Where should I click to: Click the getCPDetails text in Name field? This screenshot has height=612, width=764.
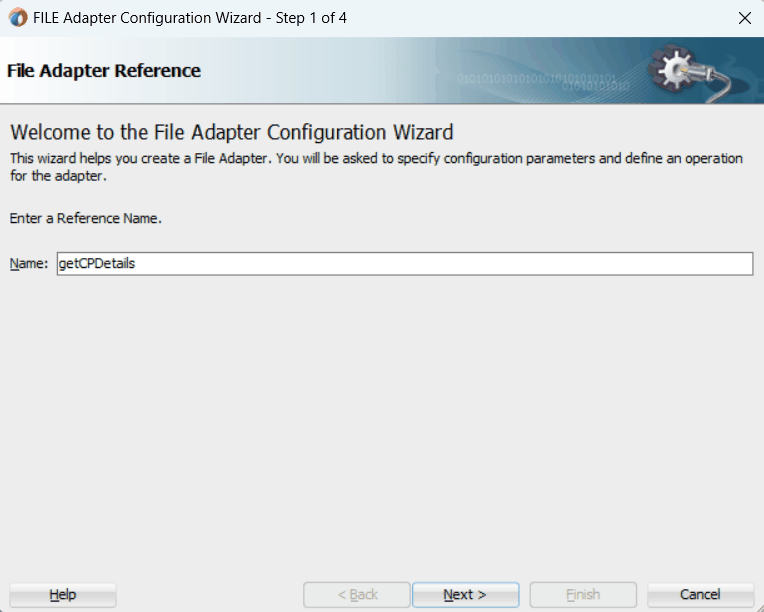(x=97, y=264)
